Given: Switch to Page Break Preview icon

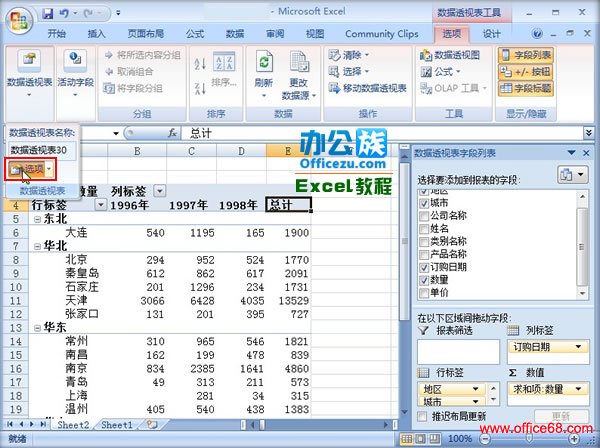Looking at the screenshot, I should click(434, 438).
